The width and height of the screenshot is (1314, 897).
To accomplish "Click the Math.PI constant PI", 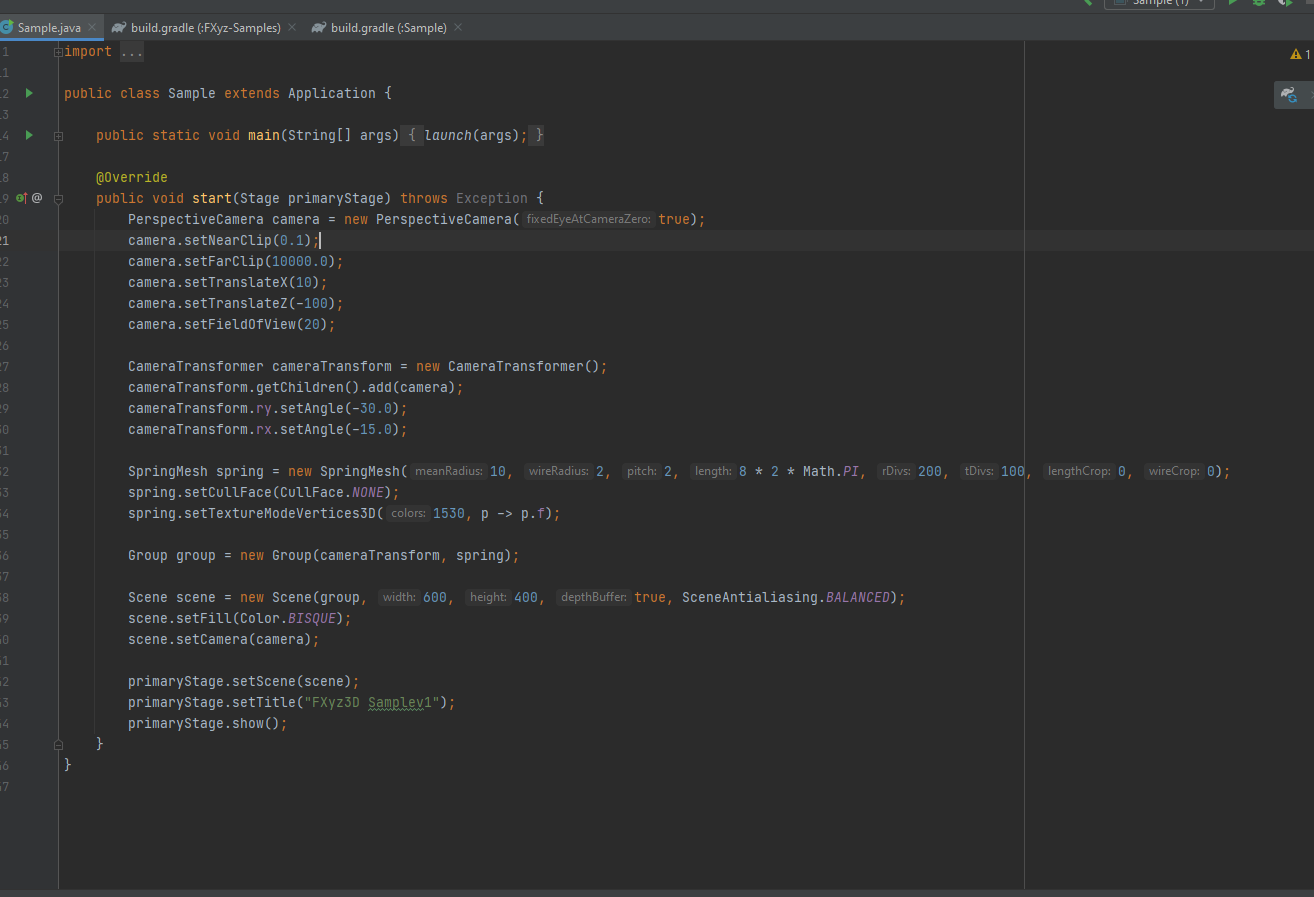I will click(x=852, y=471).
